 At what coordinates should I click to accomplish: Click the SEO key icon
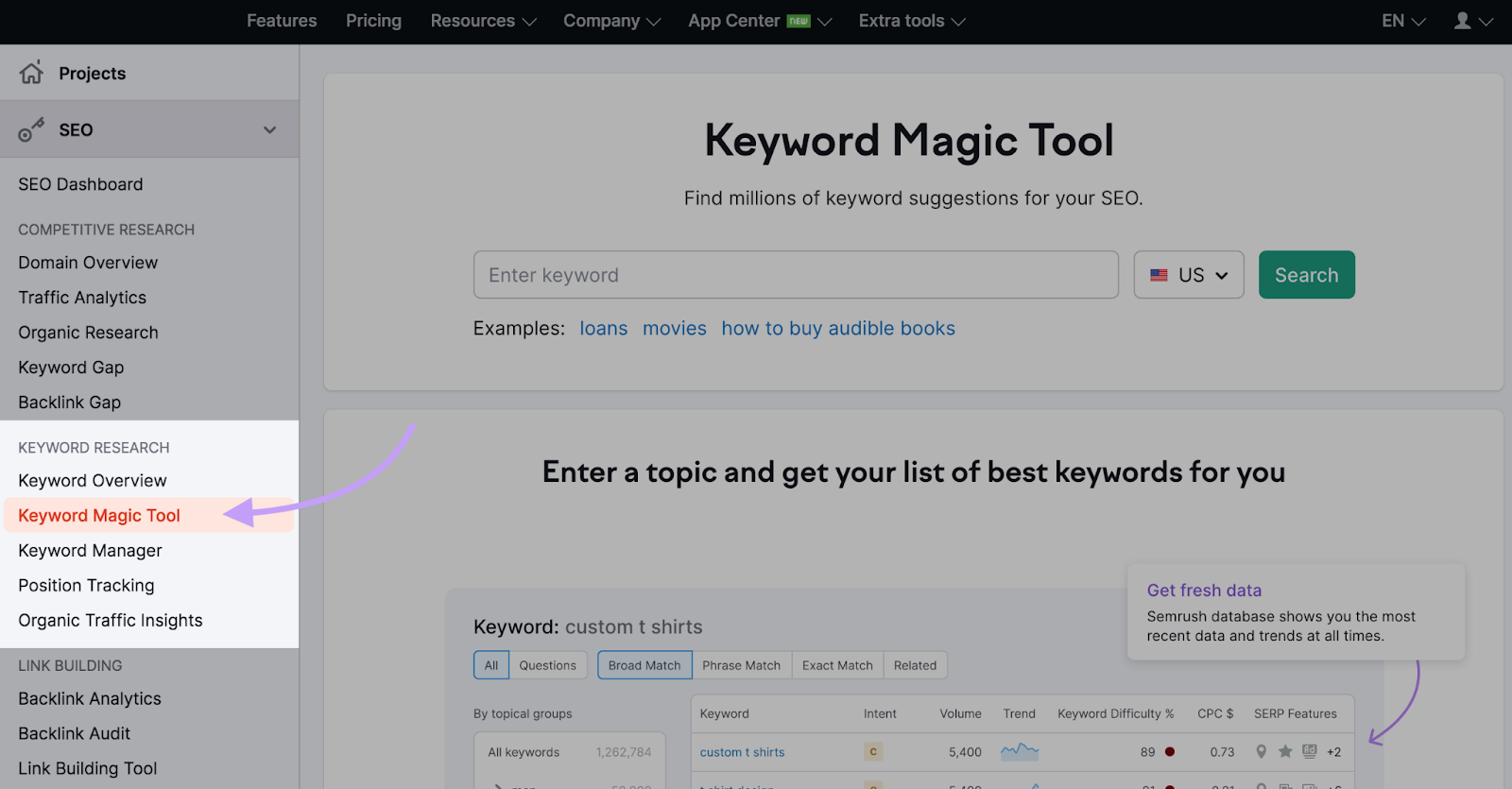click(31, 130)
